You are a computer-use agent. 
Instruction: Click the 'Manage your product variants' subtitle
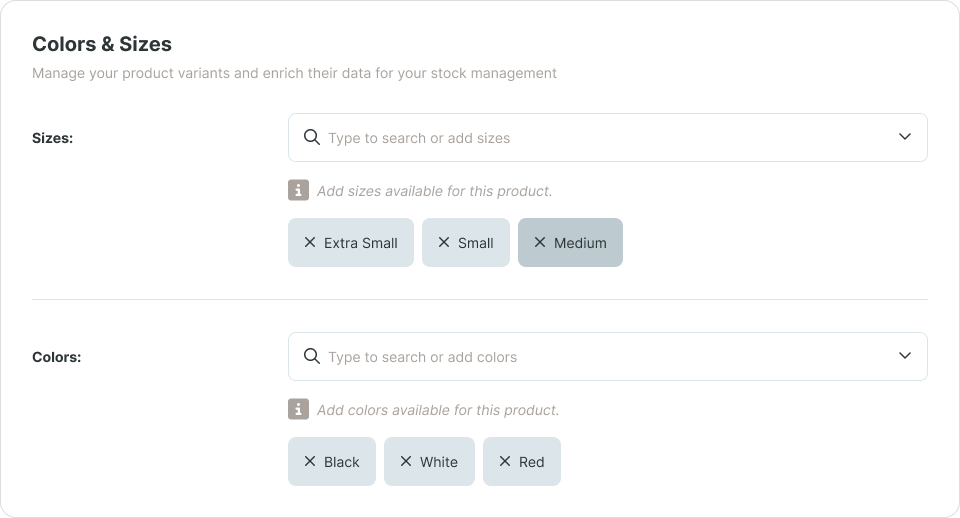[294, 73]
